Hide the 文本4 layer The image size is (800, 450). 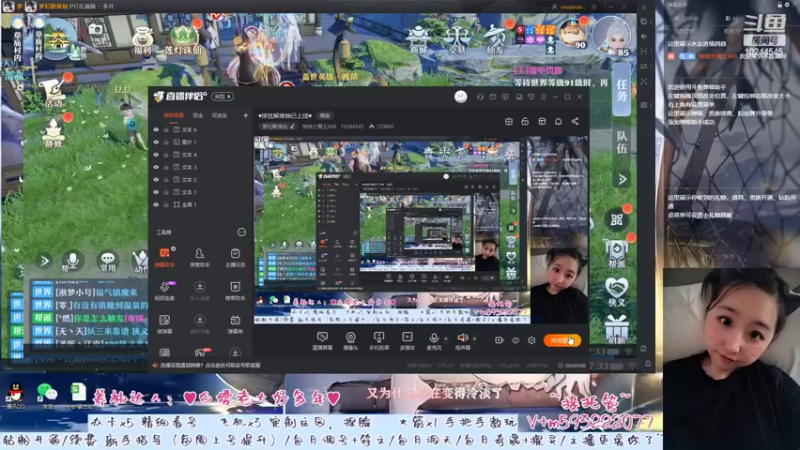[x=156, y=155]
